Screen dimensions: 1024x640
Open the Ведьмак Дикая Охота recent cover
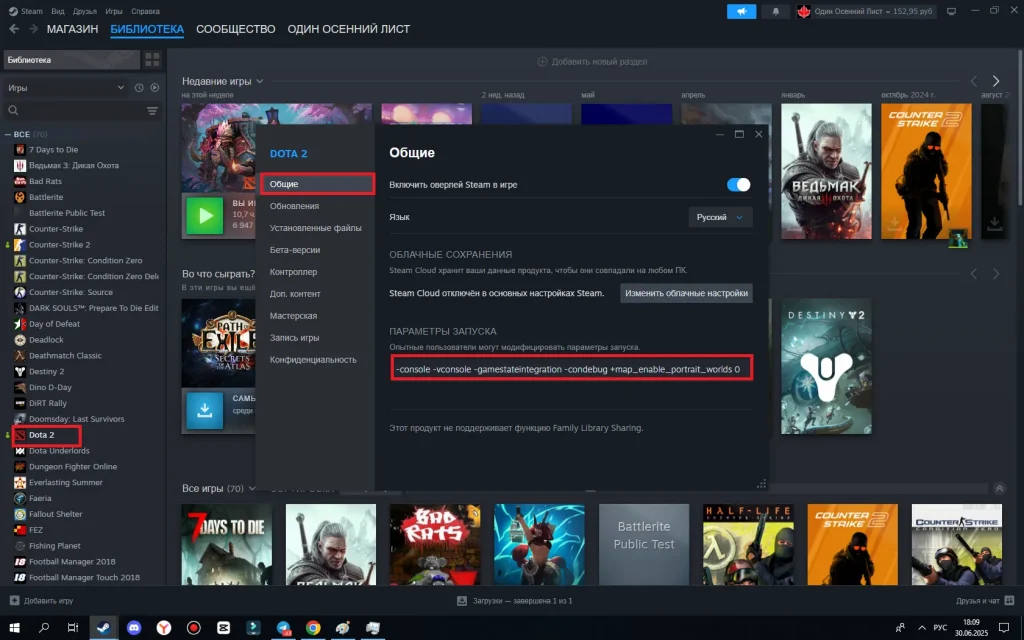[x=826, y=171]
